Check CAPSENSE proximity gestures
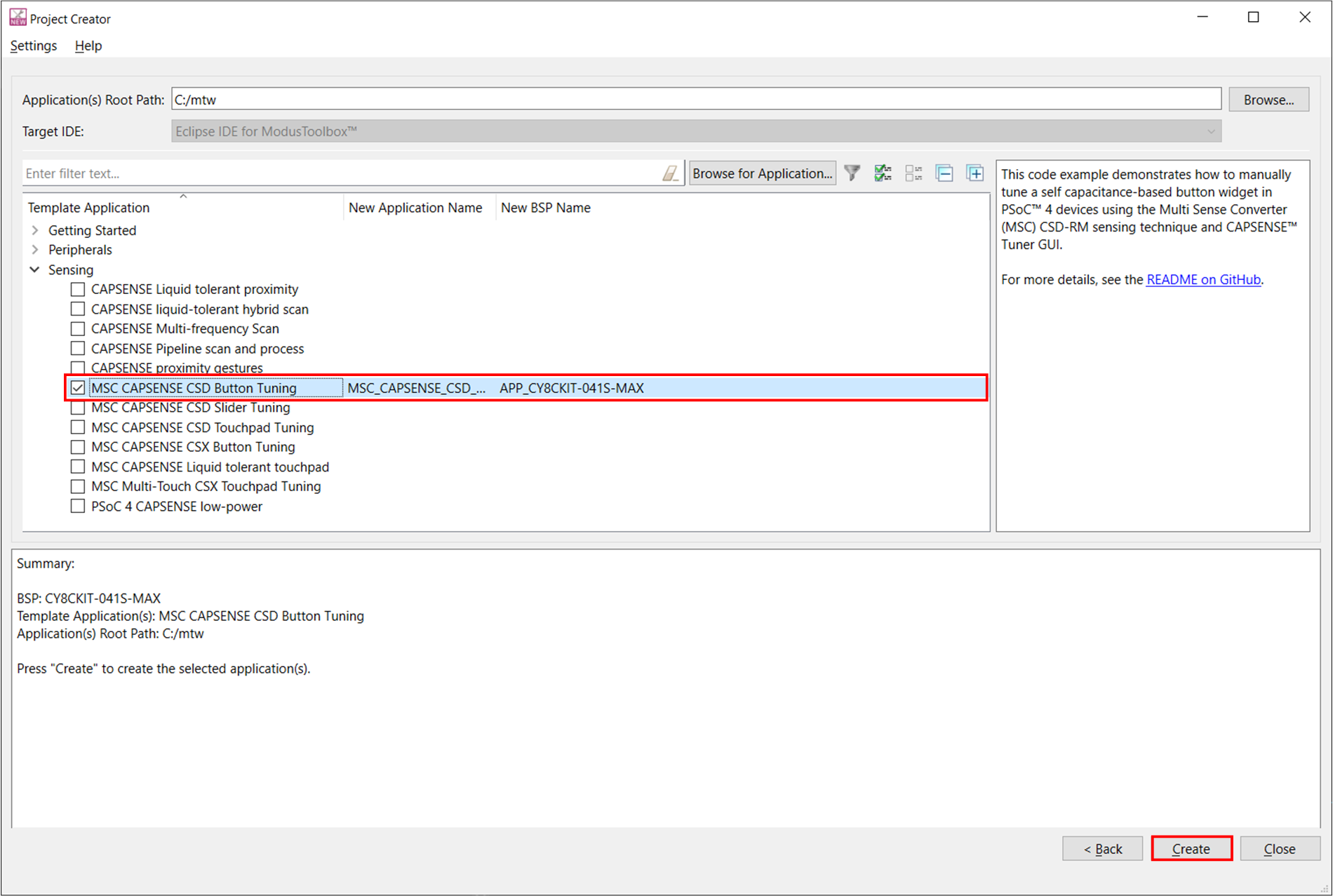 [x=78, y=368]
